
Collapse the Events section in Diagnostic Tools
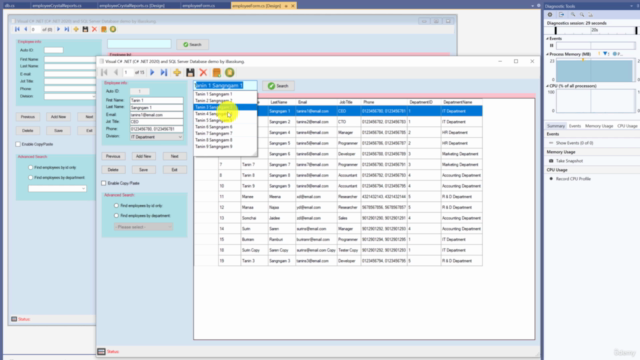click(547, 38)
